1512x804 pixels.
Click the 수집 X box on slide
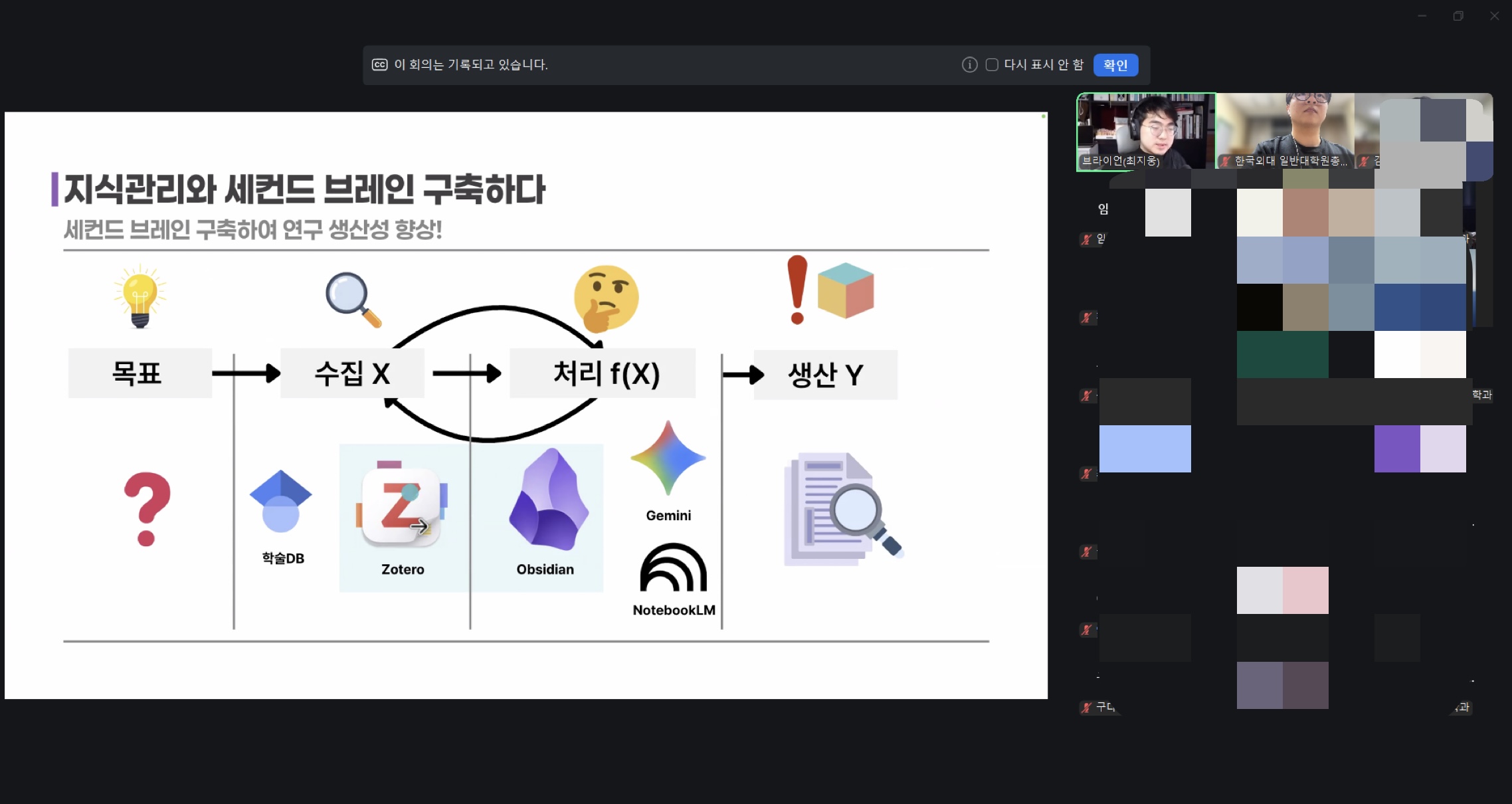pyautogui.click(x=351, y=373)
